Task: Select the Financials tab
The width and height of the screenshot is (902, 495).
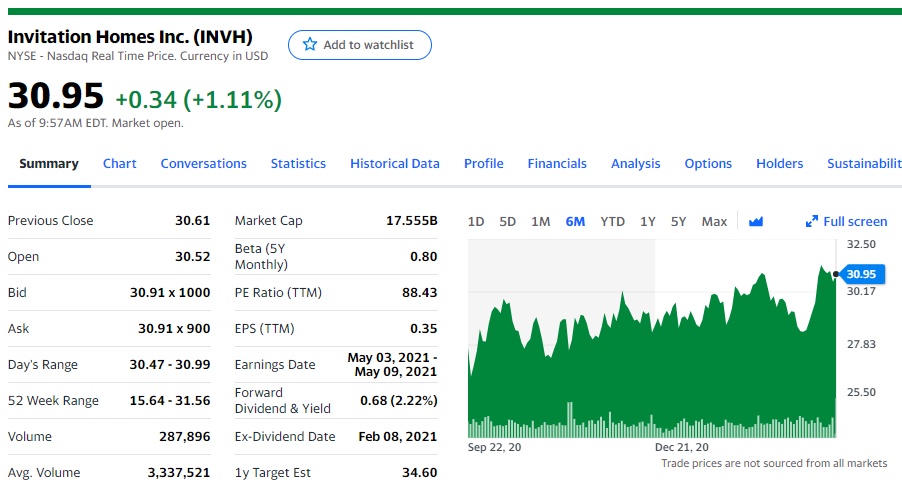Action: click(x=557, y=163)
